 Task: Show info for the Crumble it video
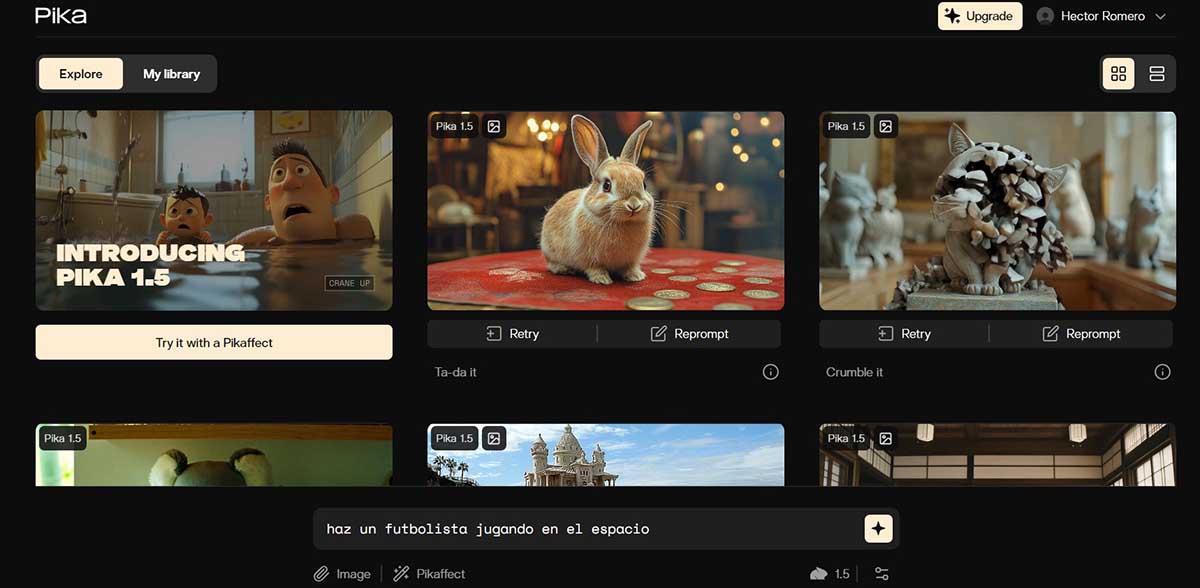tap(1162, 372)
